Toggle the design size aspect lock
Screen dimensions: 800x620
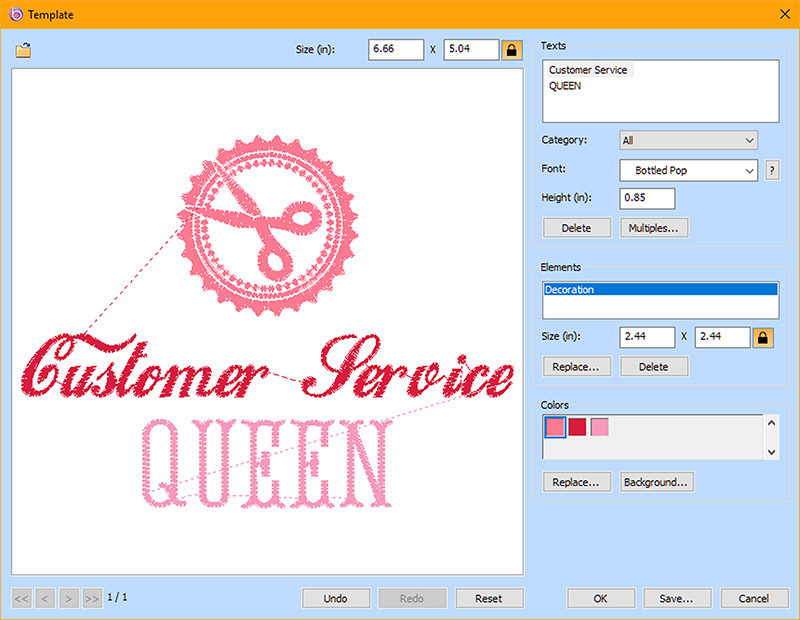(x=511, y=49)
